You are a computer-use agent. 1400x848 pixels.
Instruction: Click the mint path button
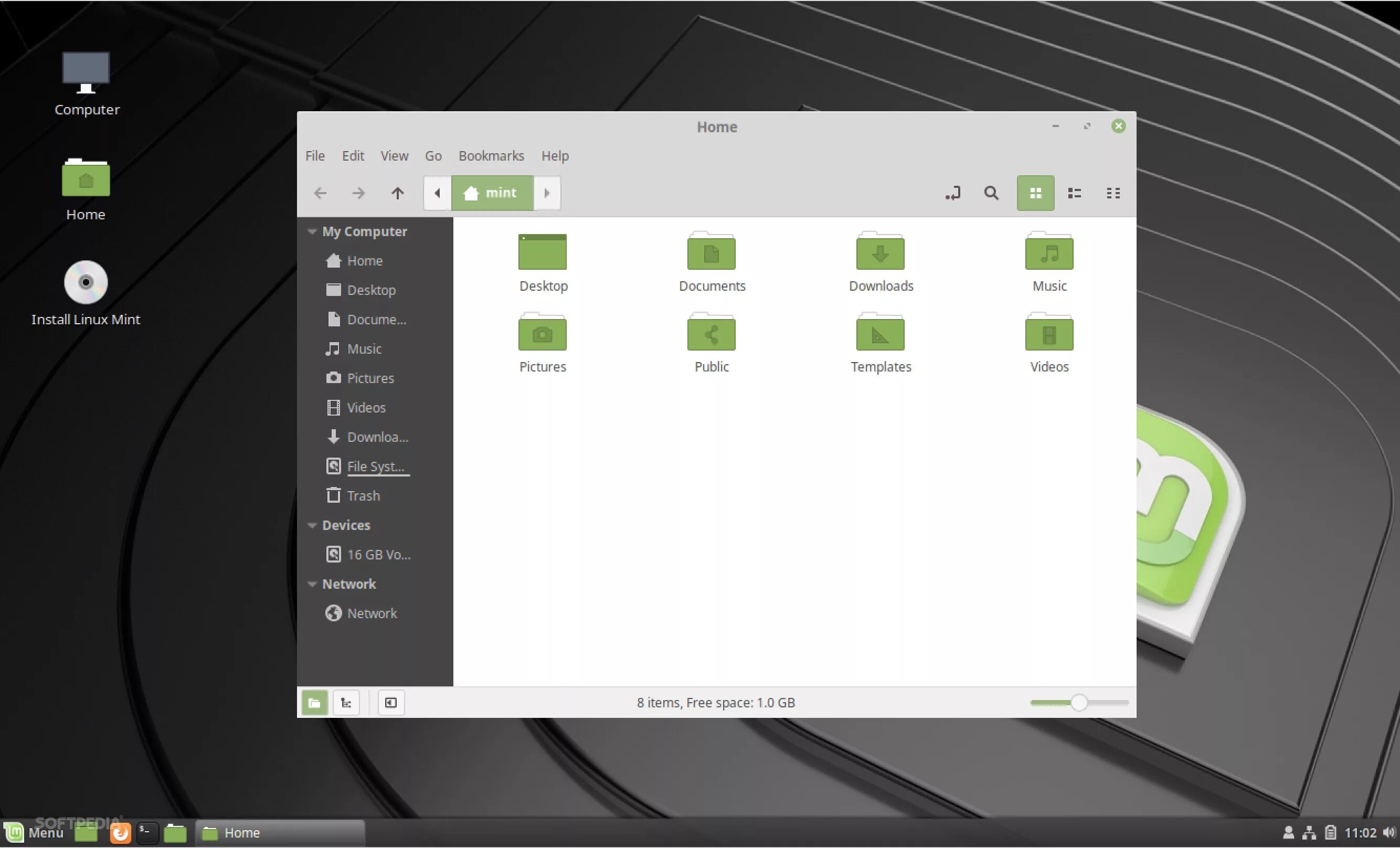pyautogui.click(x=492, y=193)
